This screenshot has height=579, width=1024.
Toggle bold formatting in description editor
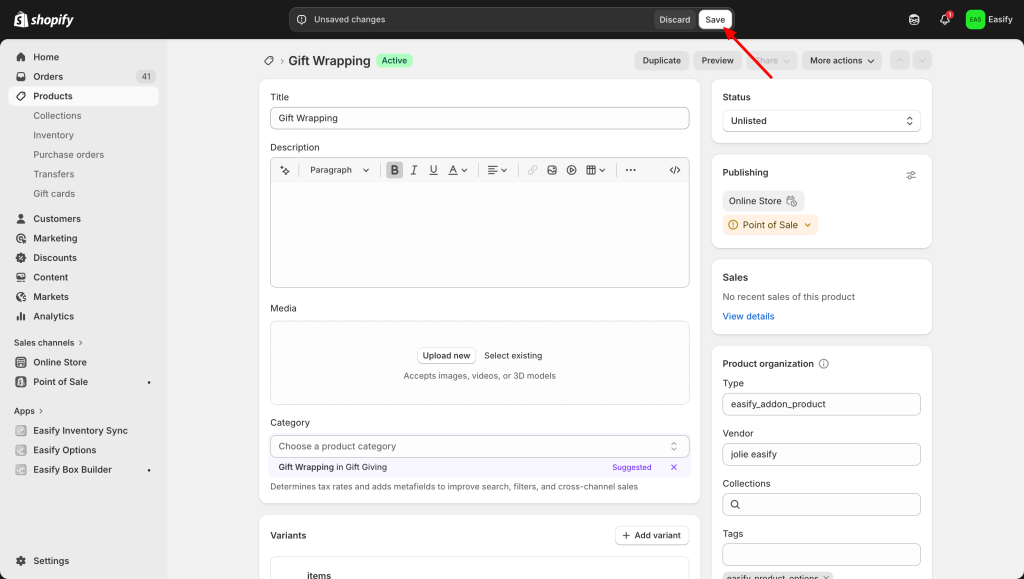(x=395, y=170)
